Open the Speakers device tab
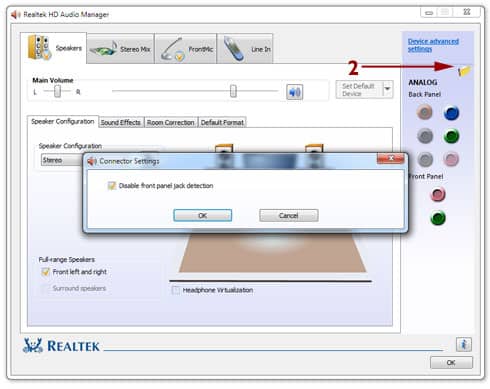The width and height of the screenshot is (490, 389). (x=53, y=48)
